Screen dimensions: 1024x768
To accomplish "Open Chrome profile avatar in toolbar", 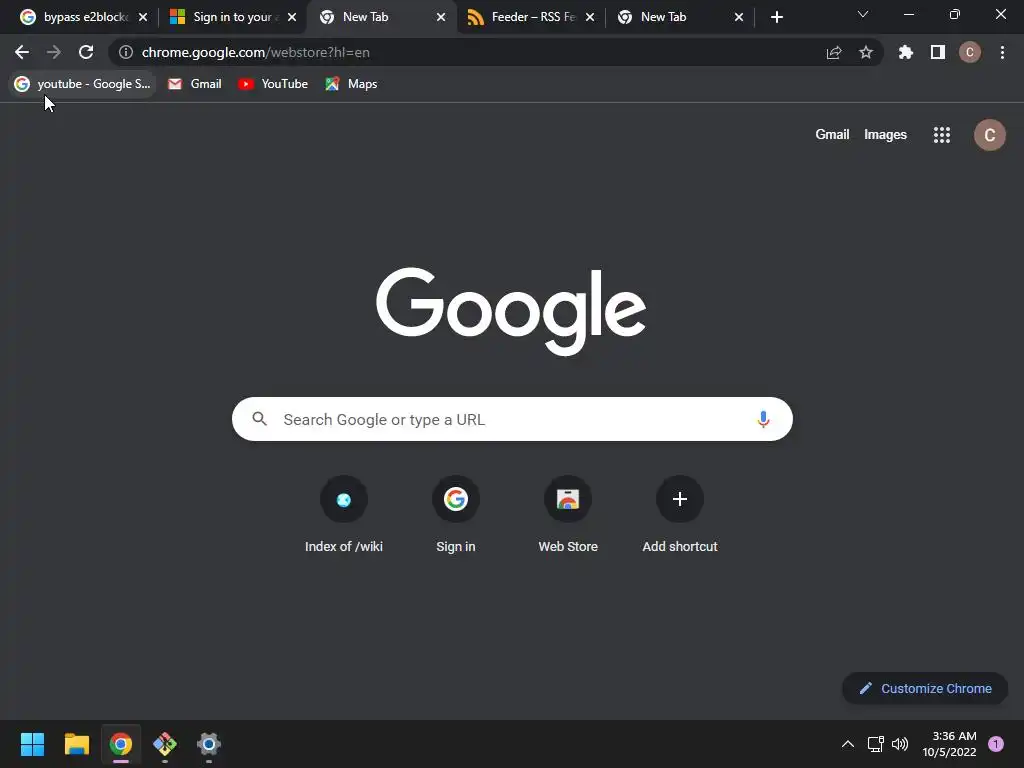I will (970, 52).
